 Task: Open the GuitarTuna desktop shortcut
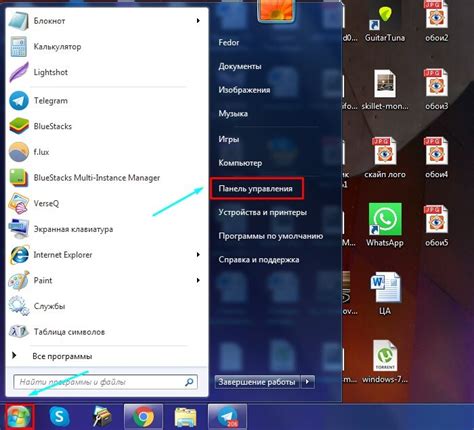385,22
